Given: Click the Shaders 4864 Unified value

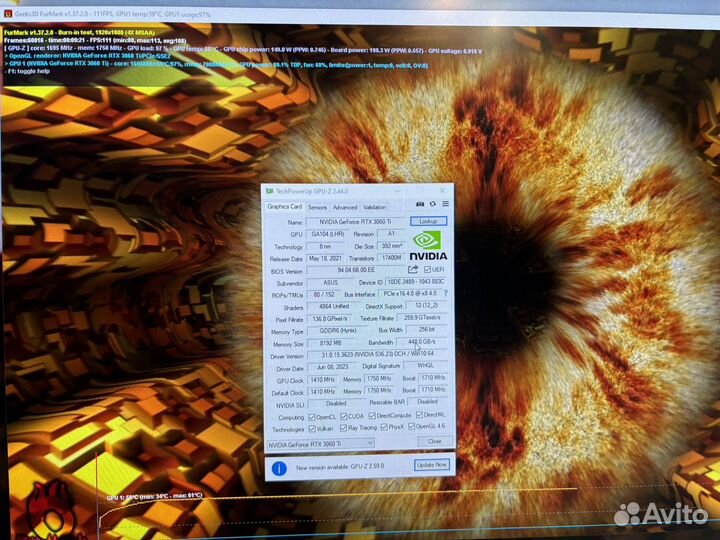Looking at the screenshot, I should [x=335, y=306].
